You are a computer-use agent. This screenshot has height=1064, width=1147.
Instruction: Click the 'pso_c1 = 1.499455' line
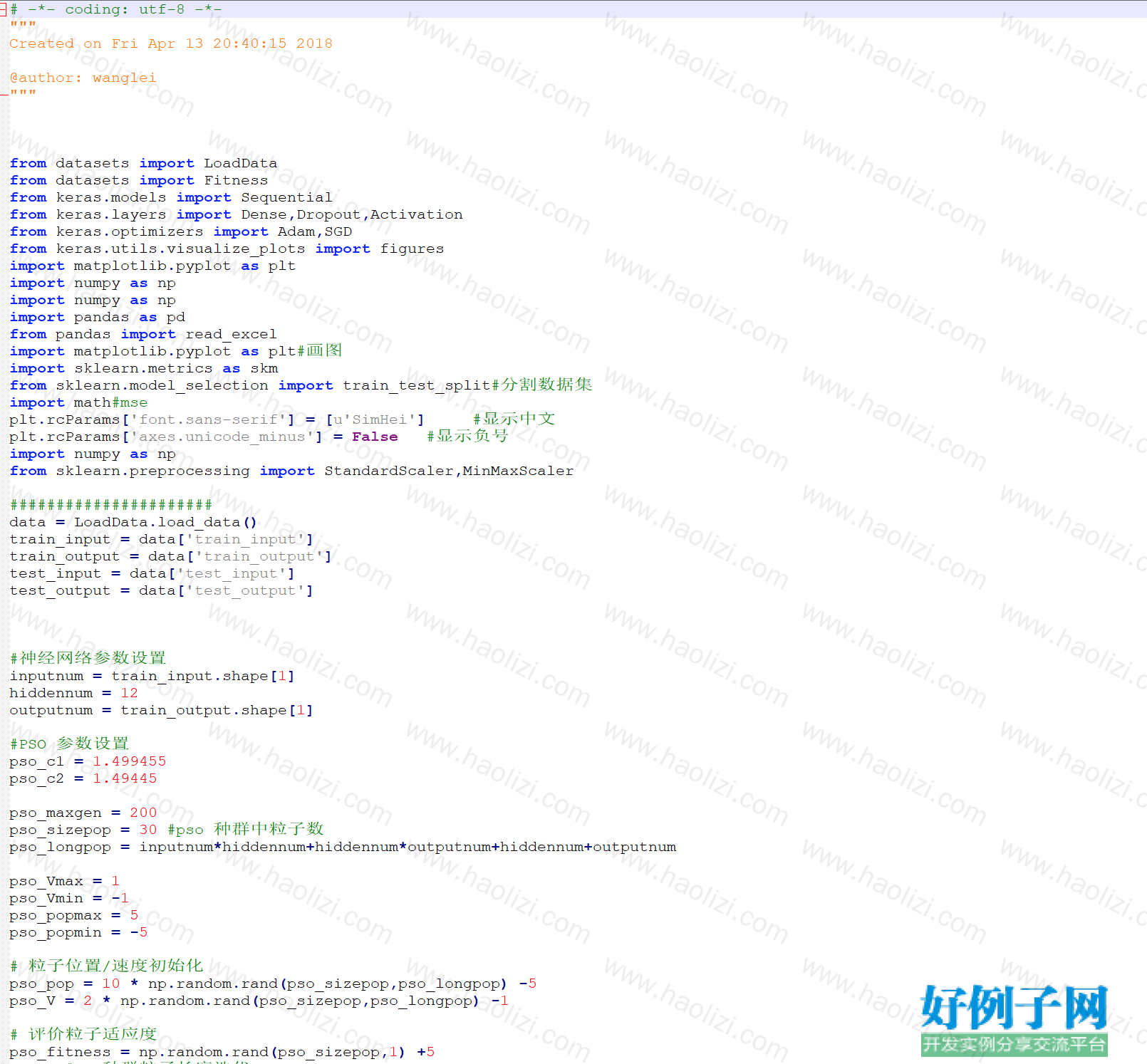click(x=88, y=761)
